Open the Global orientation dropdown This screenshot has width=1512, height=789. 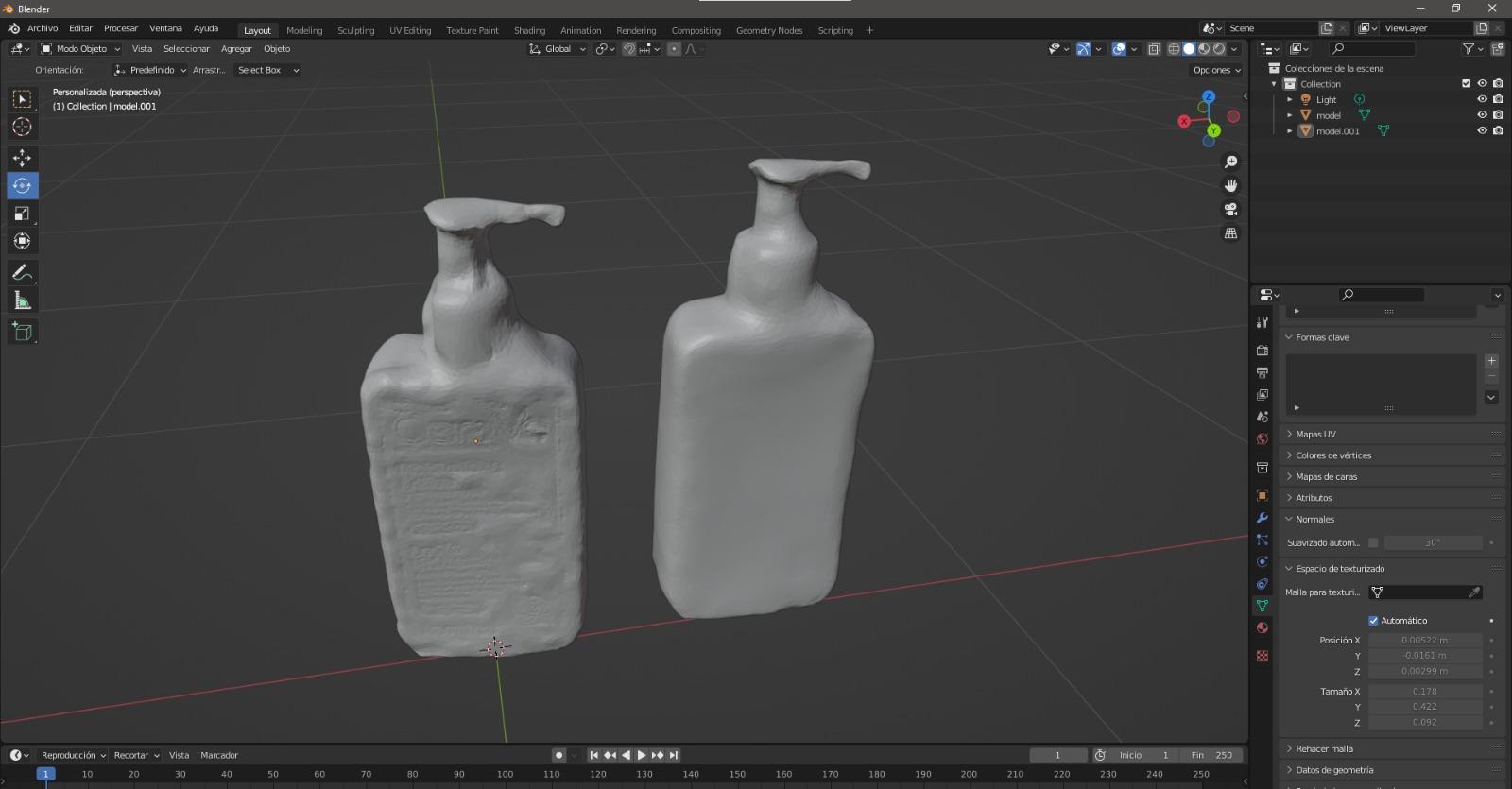click(x=558, y=49)
